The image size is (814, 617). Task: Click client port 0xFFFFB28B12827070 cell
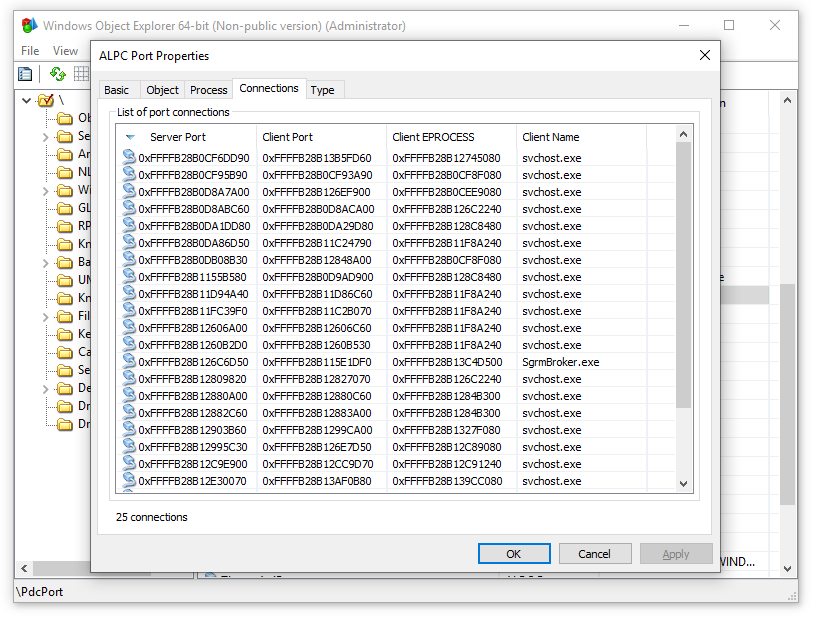(316, 379)
